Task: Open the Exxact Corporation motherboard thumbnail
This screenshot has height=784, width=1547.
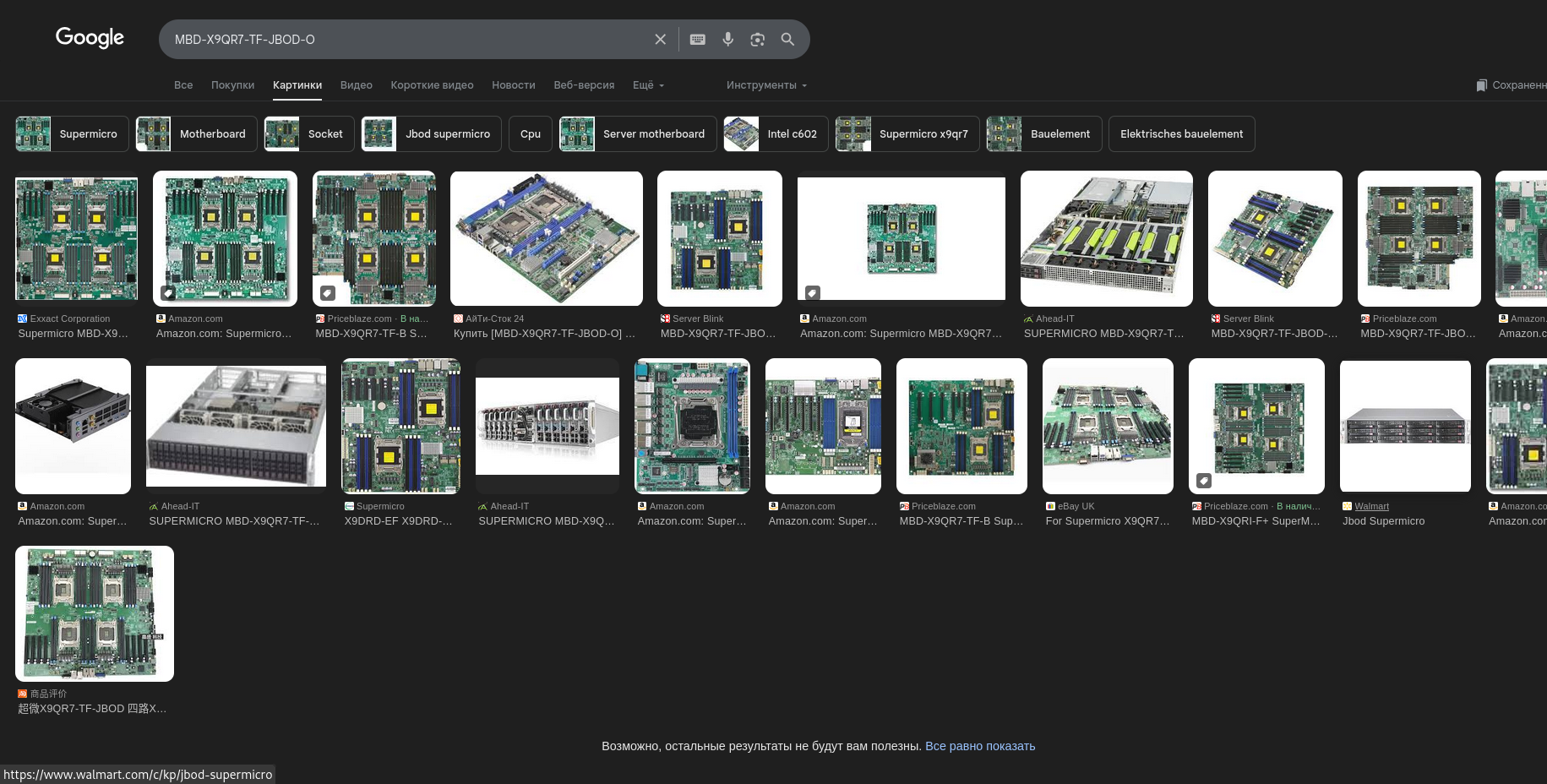Action: click(x=76, y=238)
